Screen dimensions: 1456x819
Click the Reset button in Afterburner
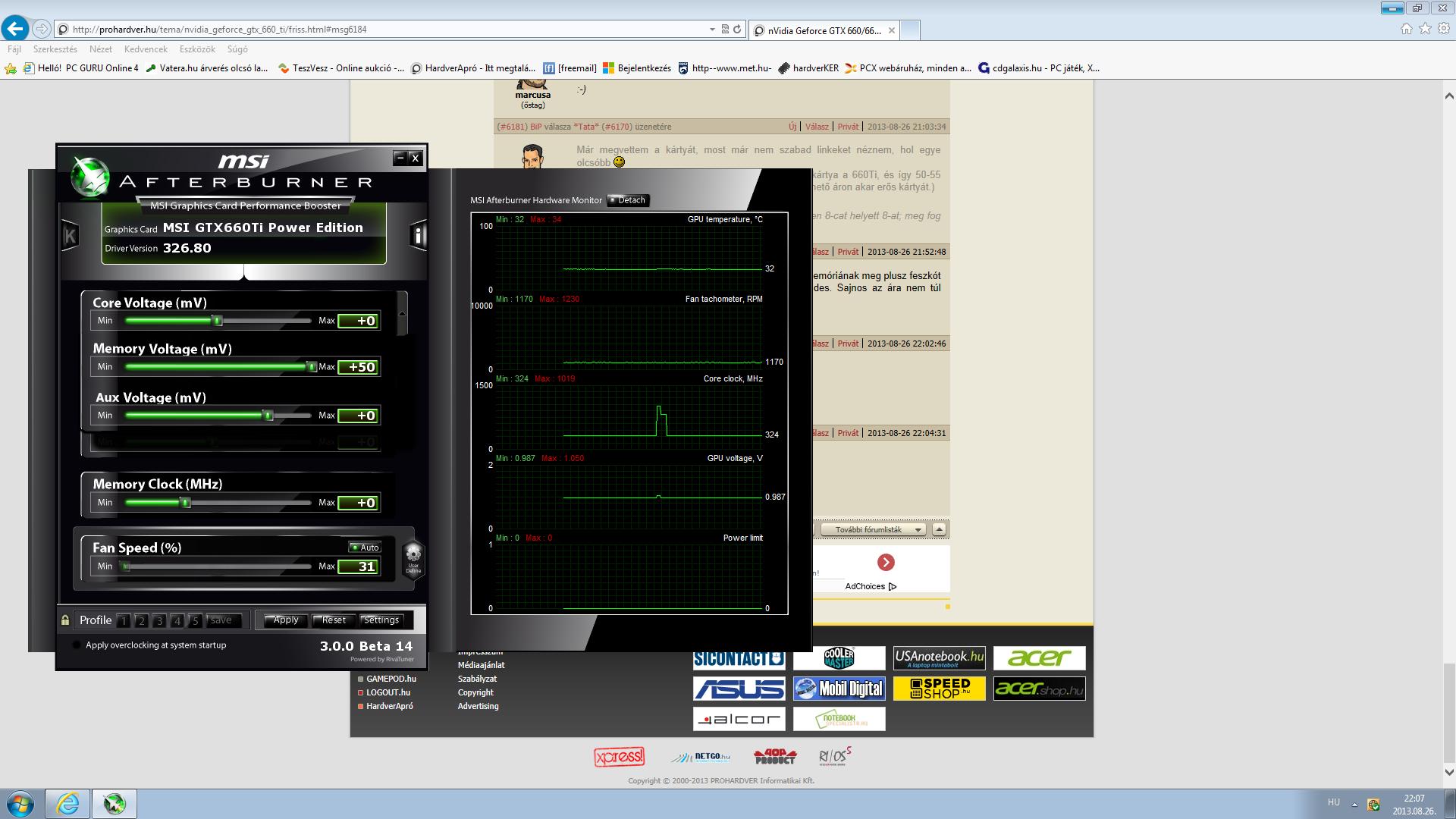(x=334, y=620)
